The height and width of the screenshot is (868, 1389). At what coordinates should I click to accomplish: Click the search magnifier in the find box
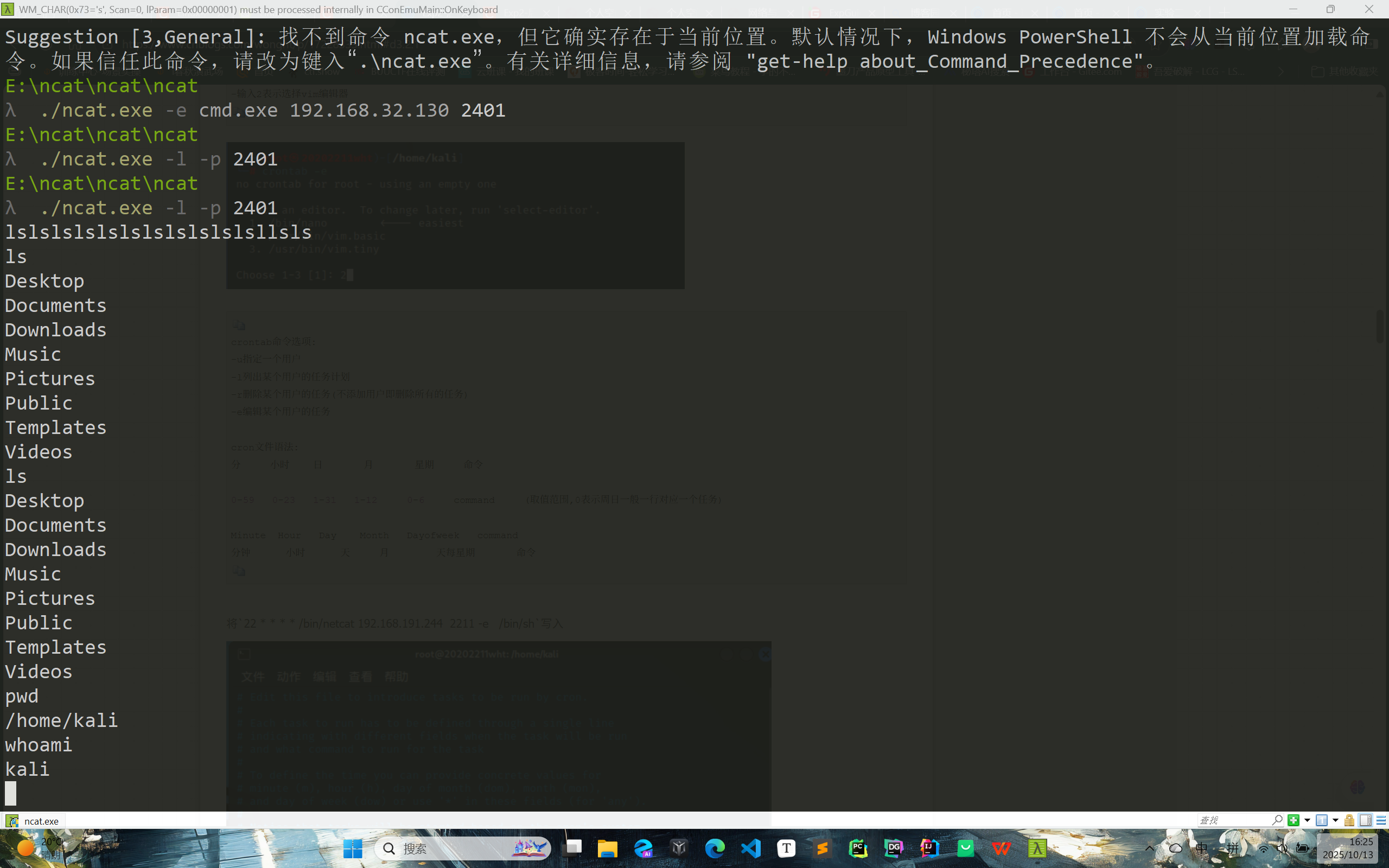pos(1277,820)
